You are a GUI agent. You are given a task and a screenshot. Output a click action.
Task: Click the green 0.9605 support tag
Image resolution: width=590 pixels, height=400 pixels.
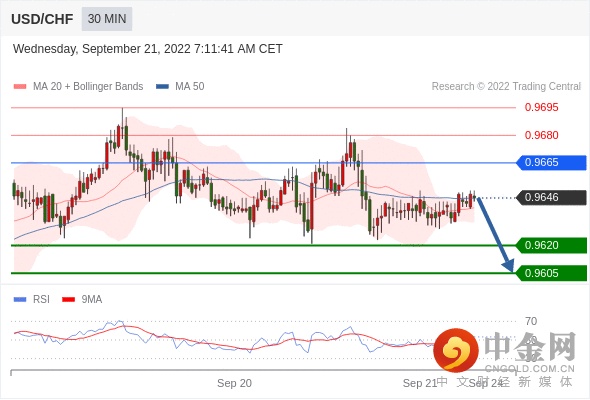pyautogui.click(x=552, y=273)
